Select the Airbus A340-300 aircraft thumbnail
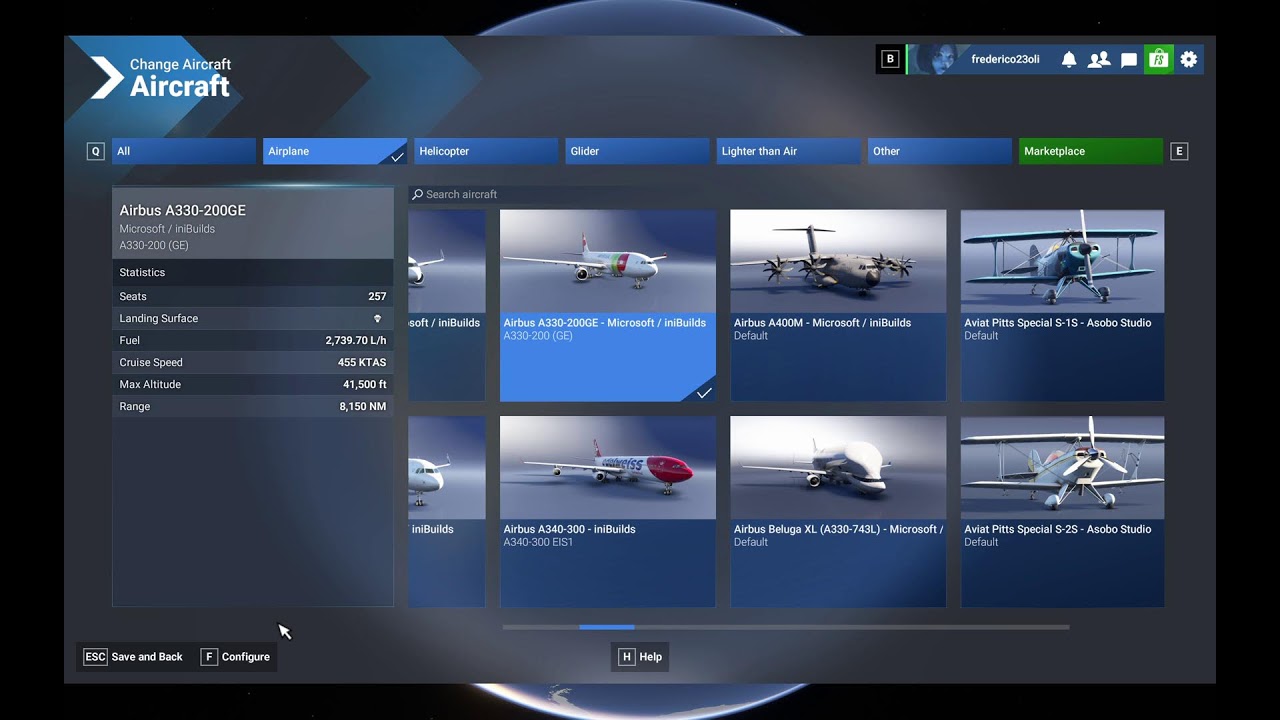 [608, 468]
